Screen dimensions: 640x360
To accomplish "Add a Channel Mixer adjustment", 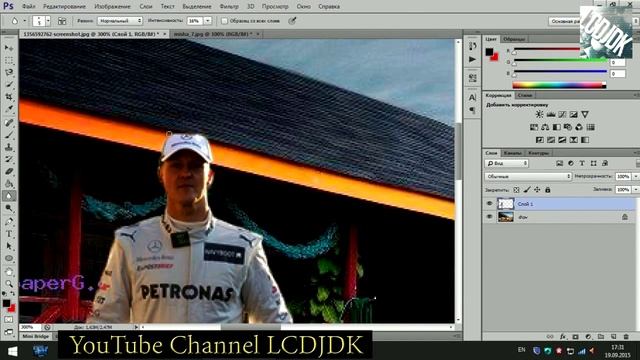I will tap(579, 127).
